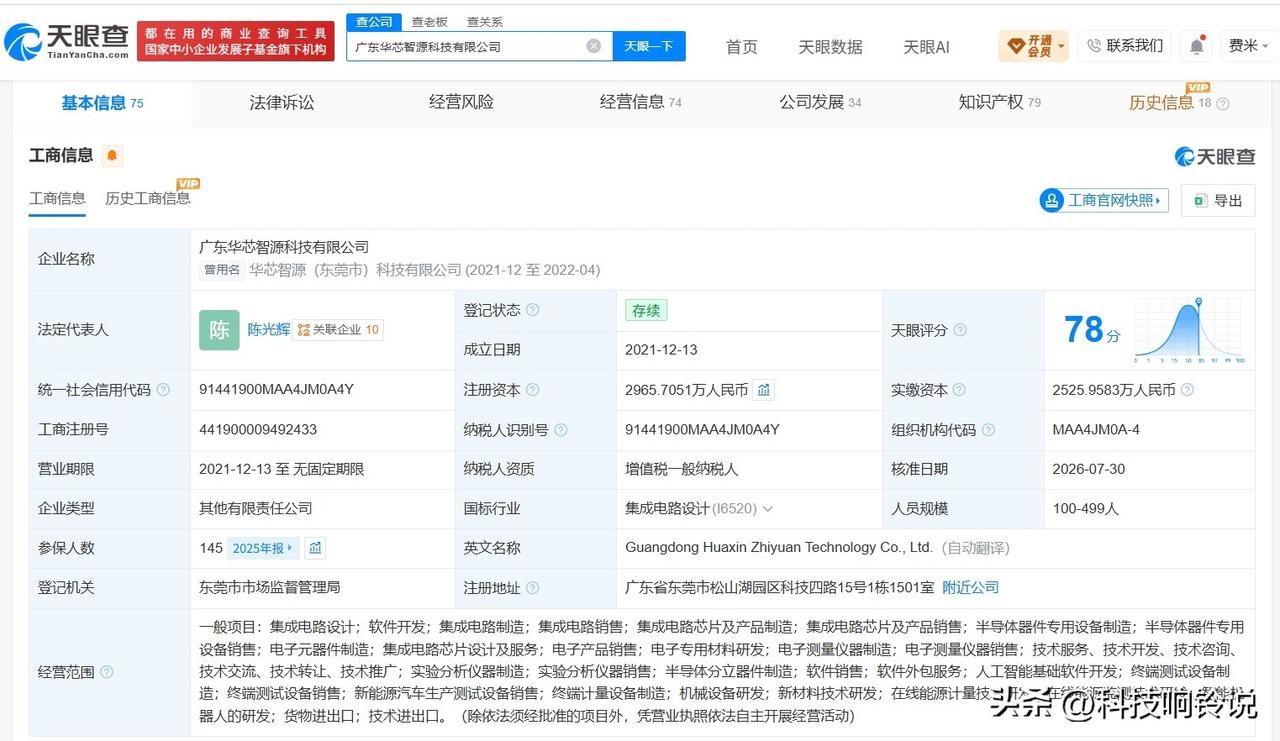This screenshot has width=1280, height=741.
Task: Switch to the 工商信息 sub-tab
Action: [x=57, y=198]
